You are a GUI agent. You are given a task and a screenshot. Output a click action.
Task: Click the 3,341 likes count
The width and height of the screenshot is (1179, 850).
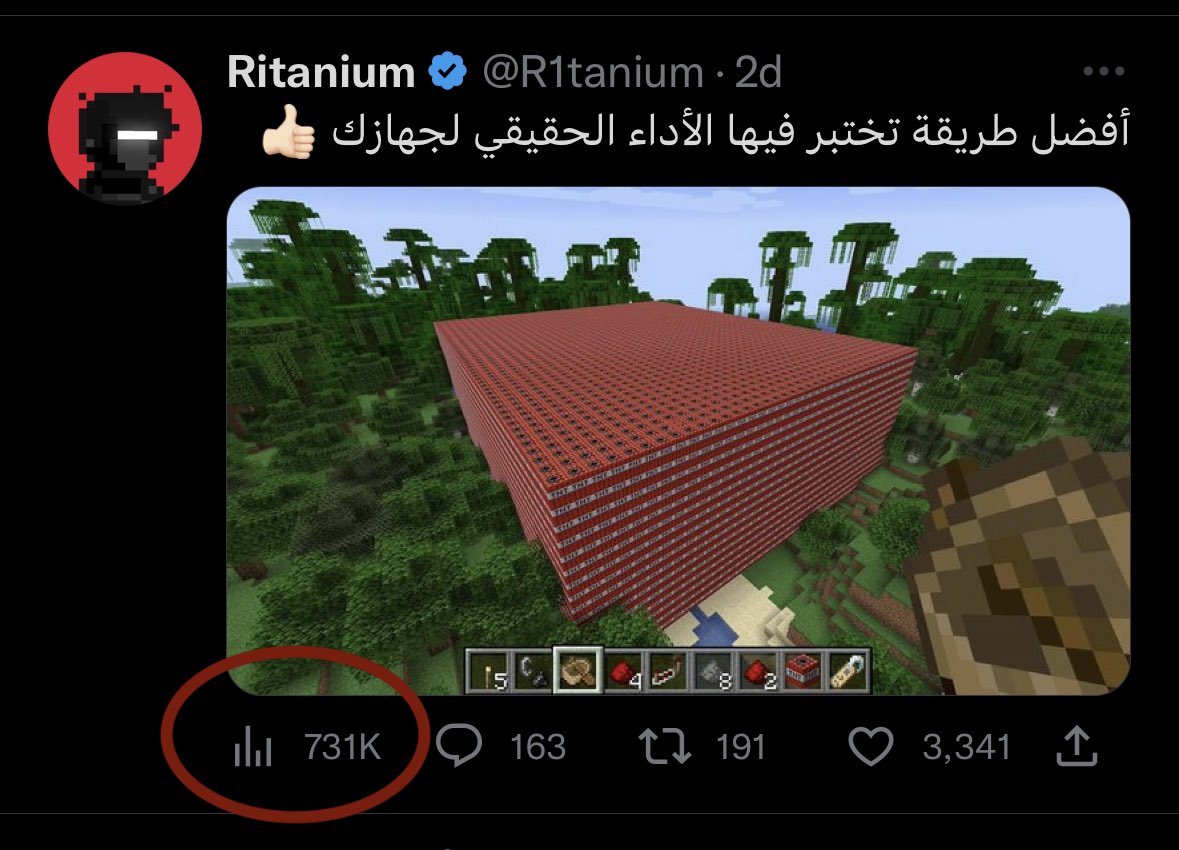pyautogui.click(x=966, y=747)
